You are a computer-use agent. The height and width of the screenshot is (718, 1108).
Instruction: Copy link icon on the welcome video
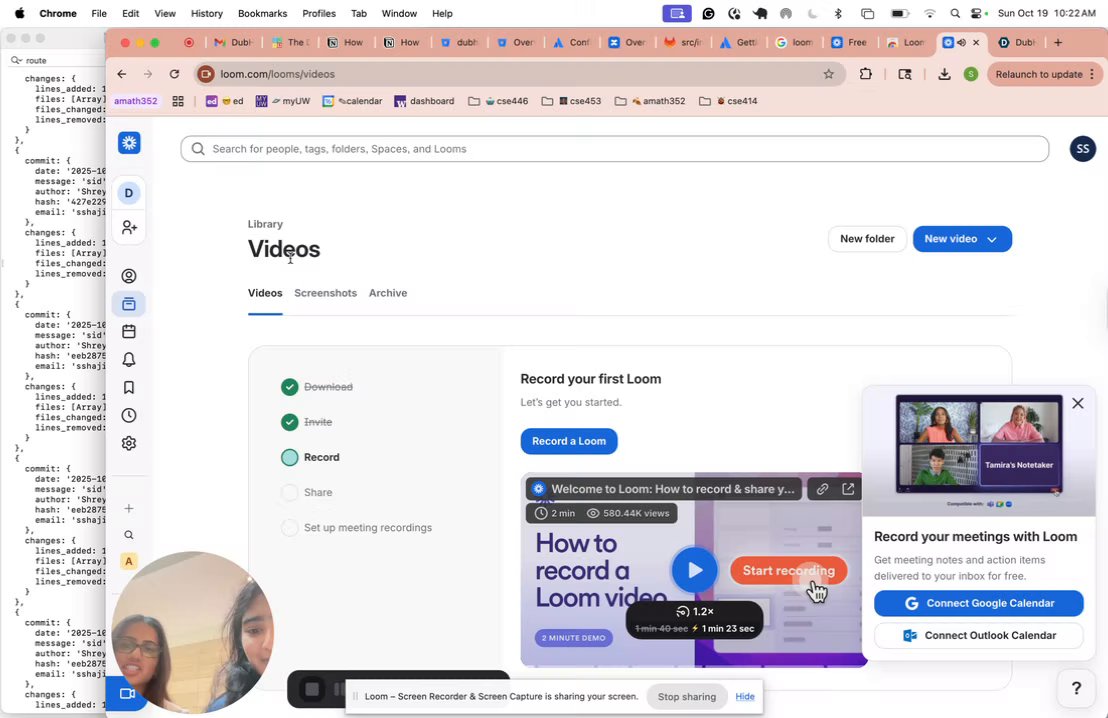(823, 489)
